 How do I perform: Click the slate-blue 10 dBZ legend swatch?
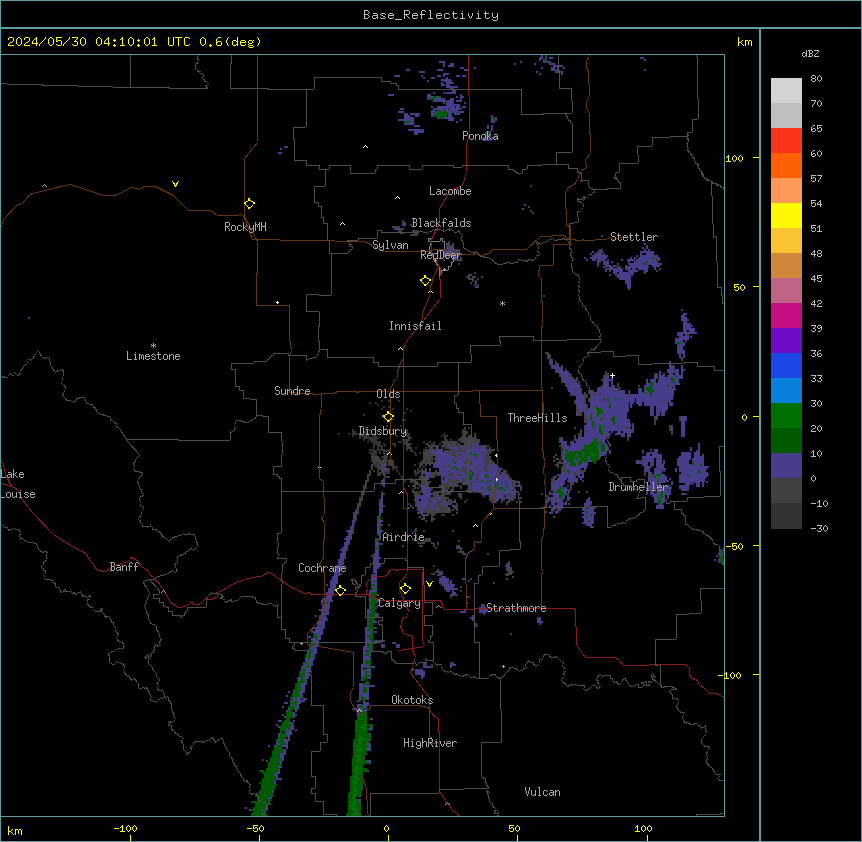pos(786,466)
